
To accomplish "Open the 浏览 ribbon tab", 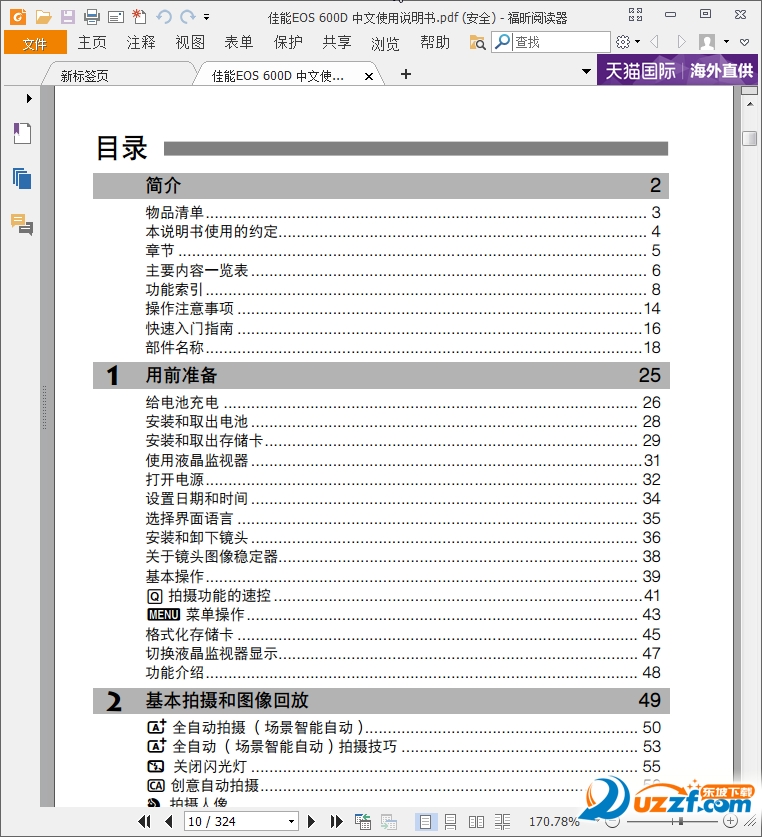I will 386,43.
